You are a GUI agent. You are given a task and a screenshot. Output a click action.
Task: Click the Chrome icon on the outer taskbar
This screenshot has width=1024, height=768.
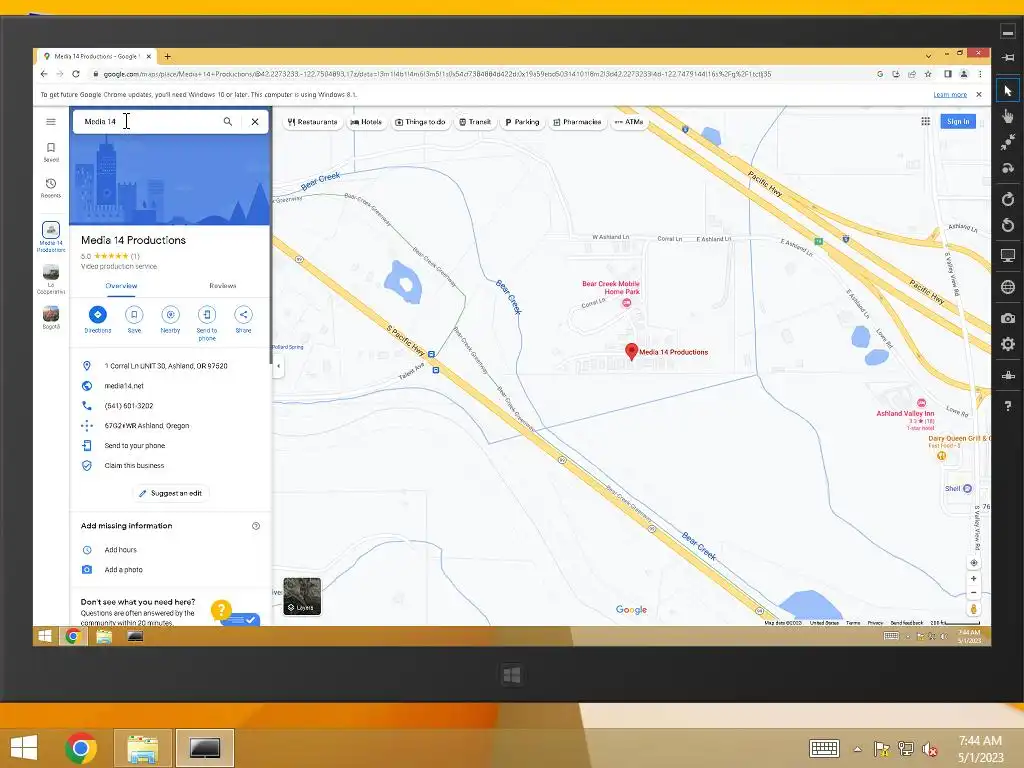81,748
